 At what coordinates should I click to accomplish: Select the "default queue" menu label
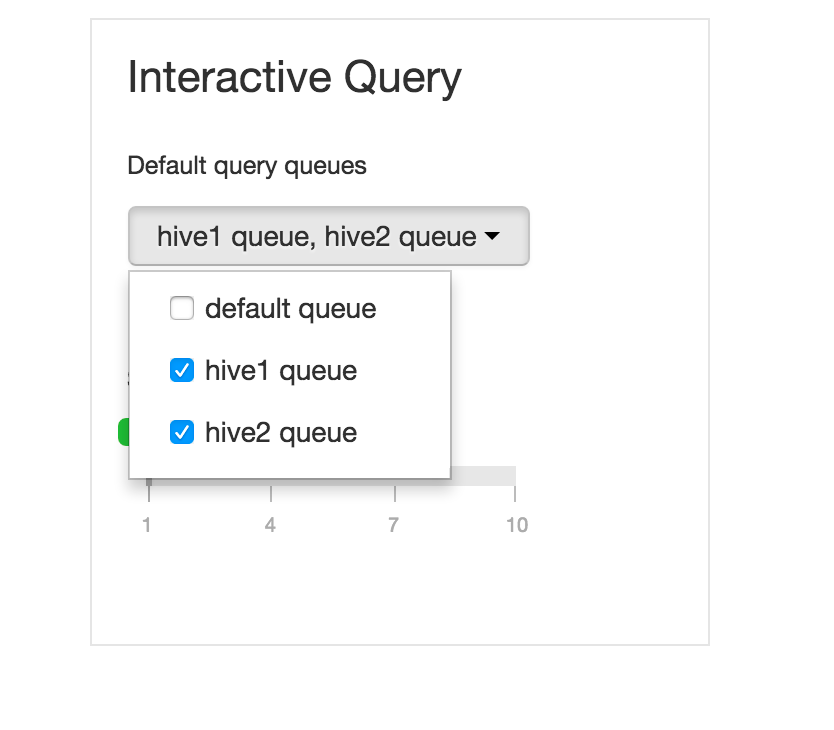[290, 309]
